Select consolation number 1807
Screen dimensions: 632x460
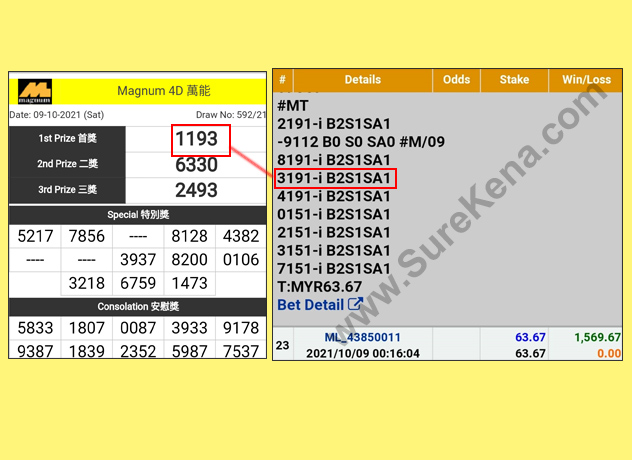click(x=87, y=328)
